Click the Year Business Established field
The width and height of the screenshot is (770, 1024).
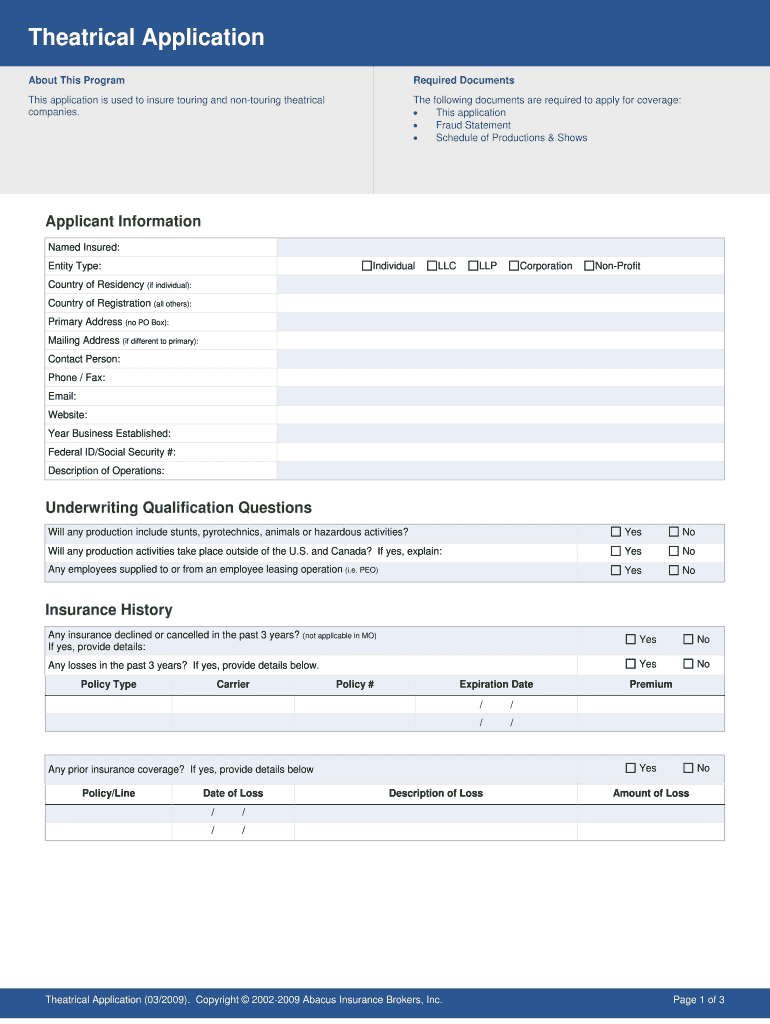coord(500,433)
